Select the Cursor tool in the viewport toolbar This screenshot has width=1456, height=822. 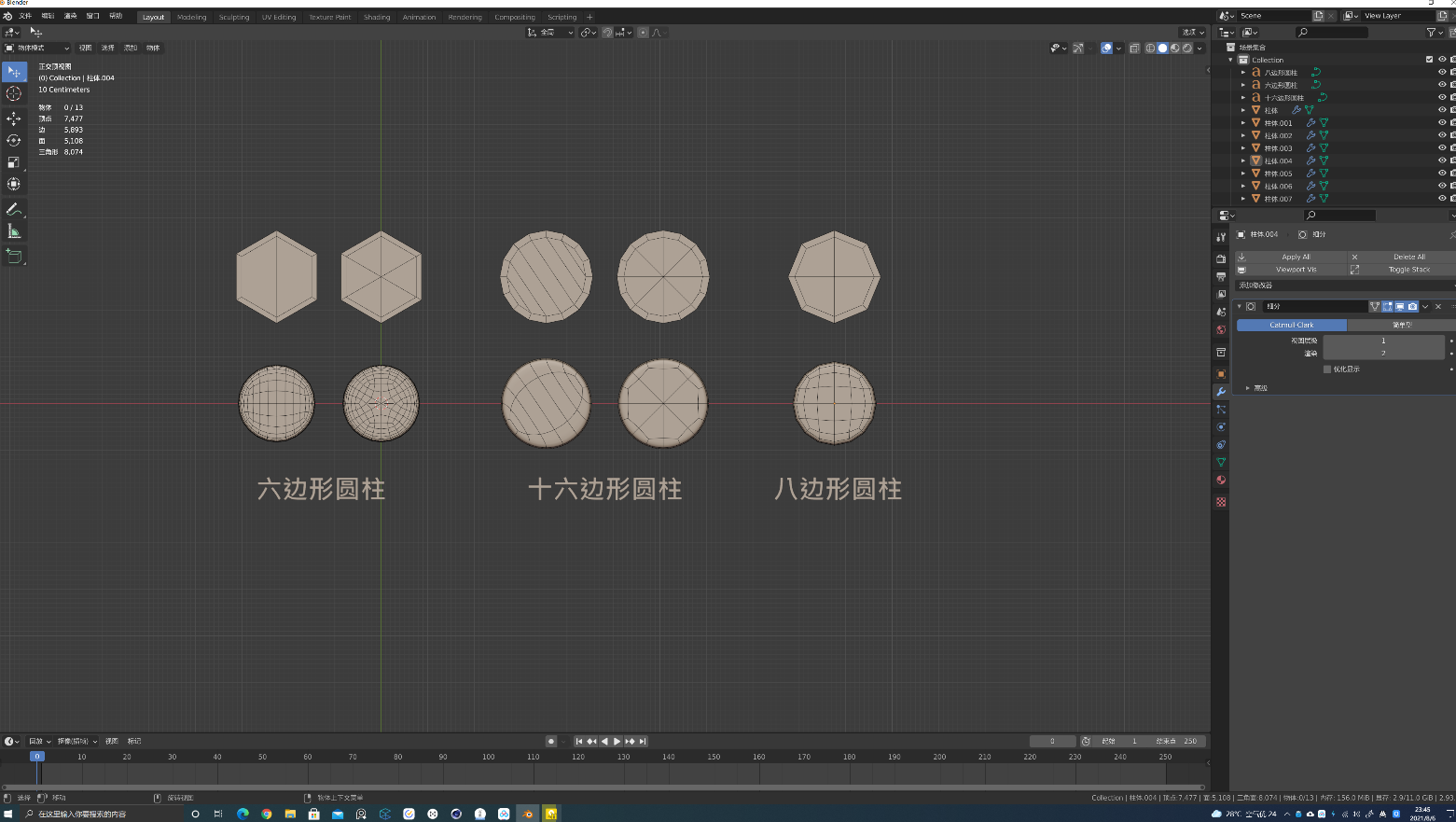pos(14,93)
